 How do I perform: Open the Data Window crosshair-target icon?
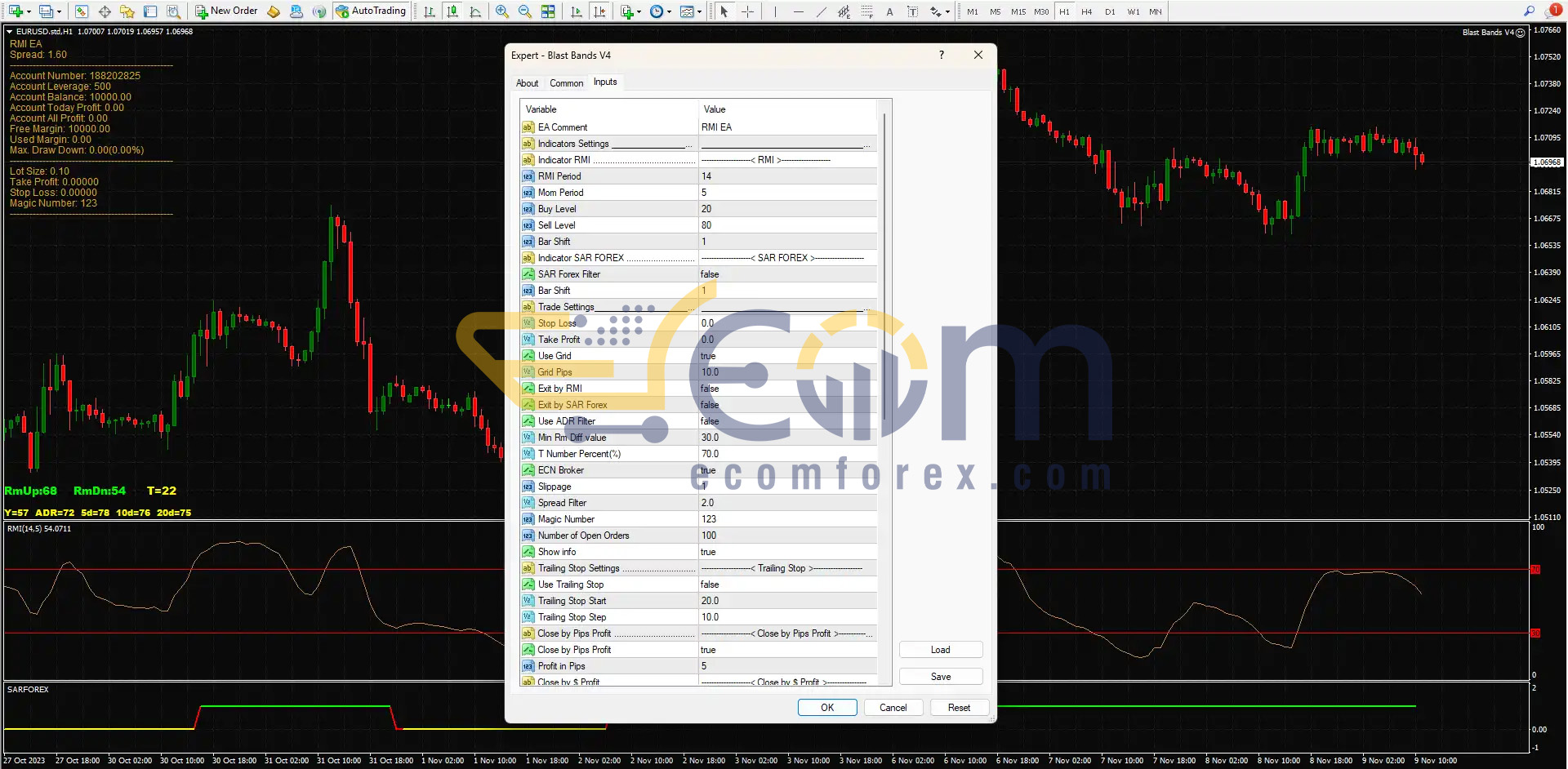tap(105, 11)
